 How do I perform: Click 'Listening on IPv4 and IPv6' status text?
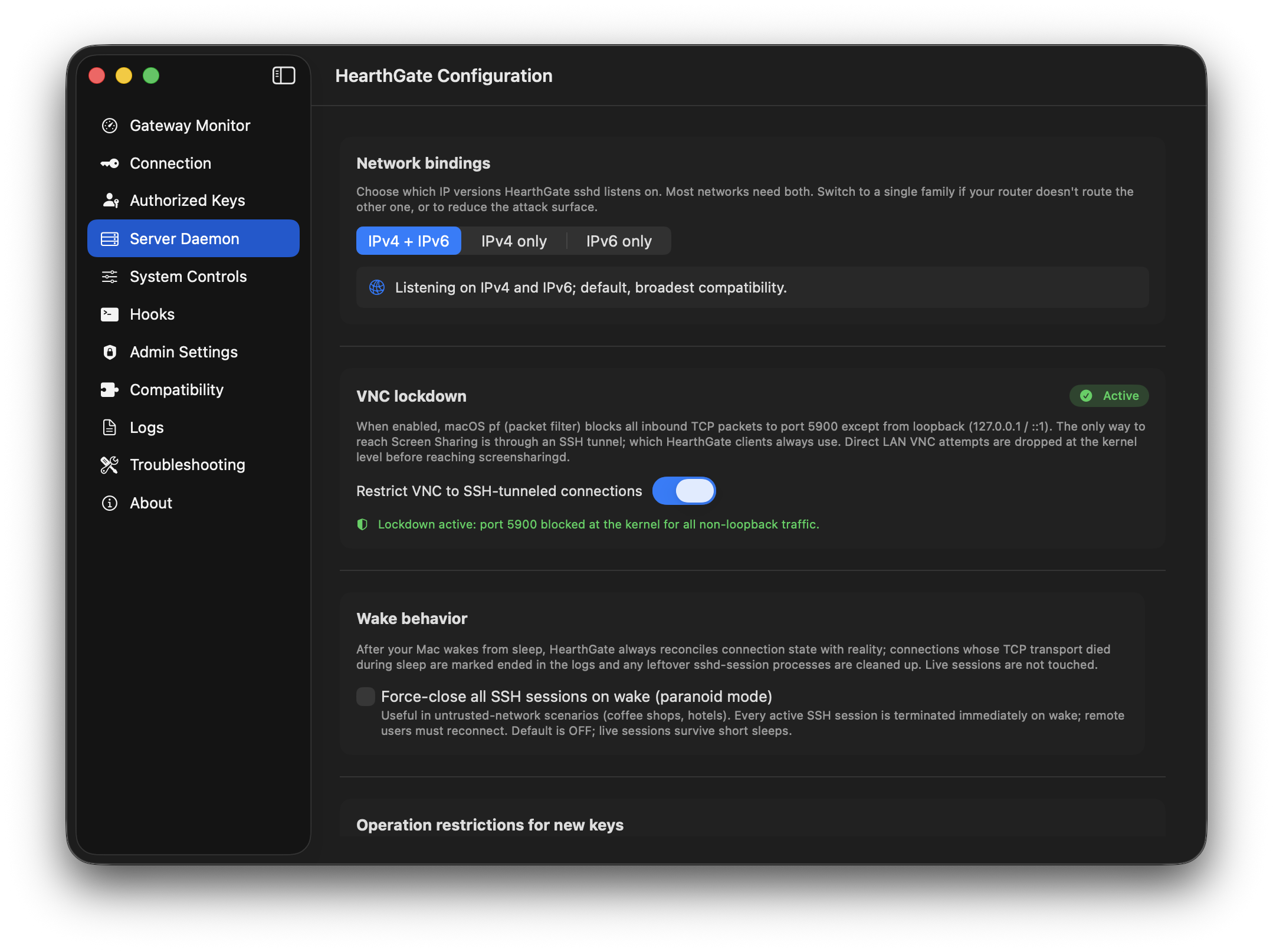click(591, 287)
